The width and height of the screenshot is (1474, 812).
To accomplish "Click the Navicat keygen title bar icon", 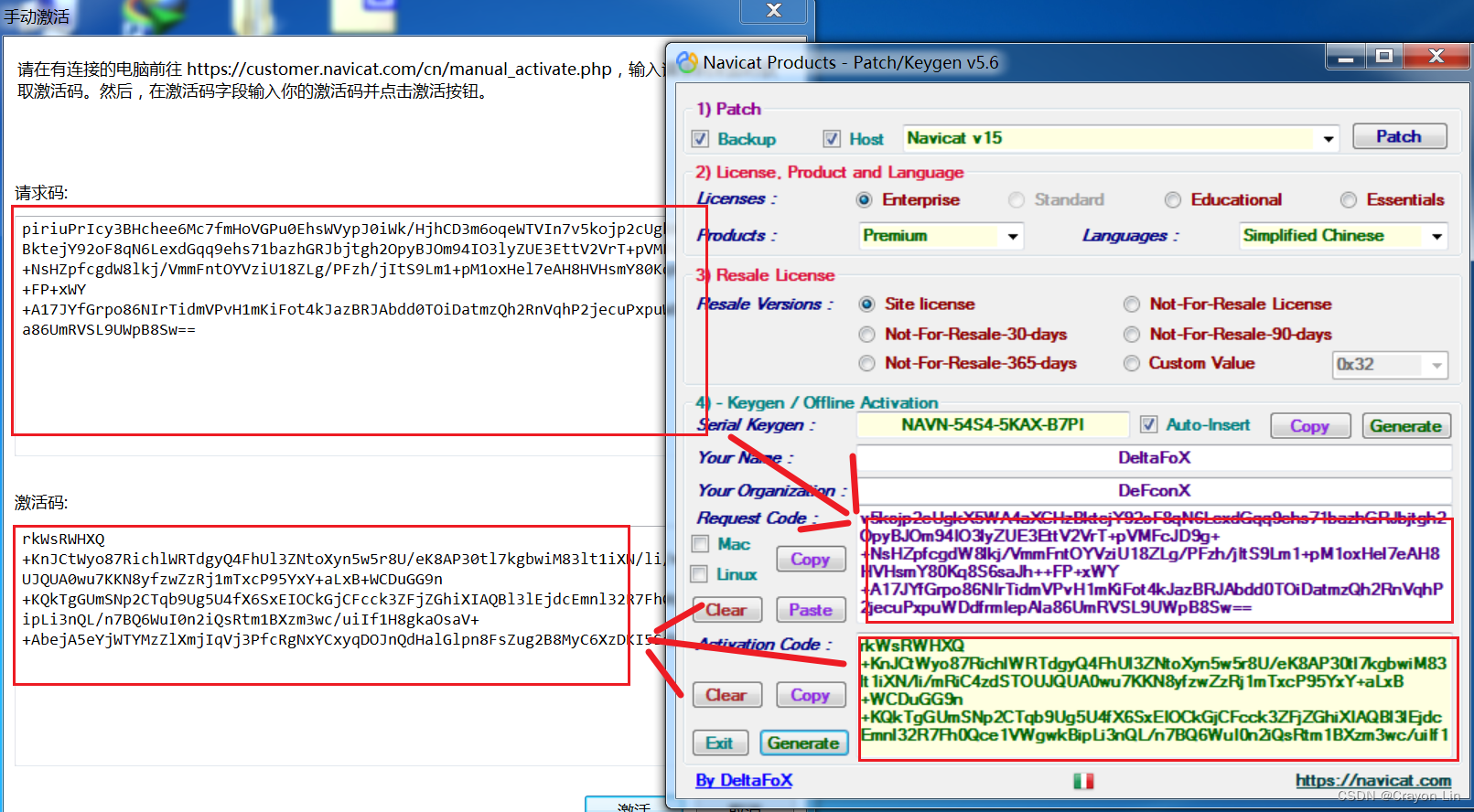I will point(687,62).
